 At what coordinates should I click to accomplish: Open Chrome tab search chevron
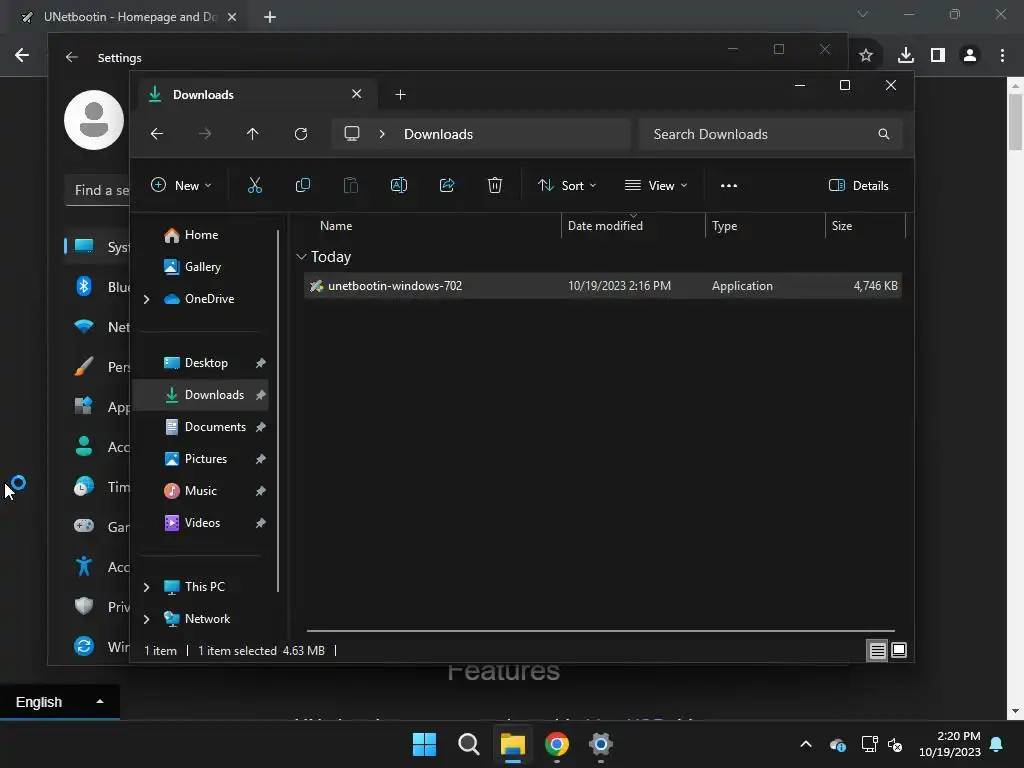(863, 14)
